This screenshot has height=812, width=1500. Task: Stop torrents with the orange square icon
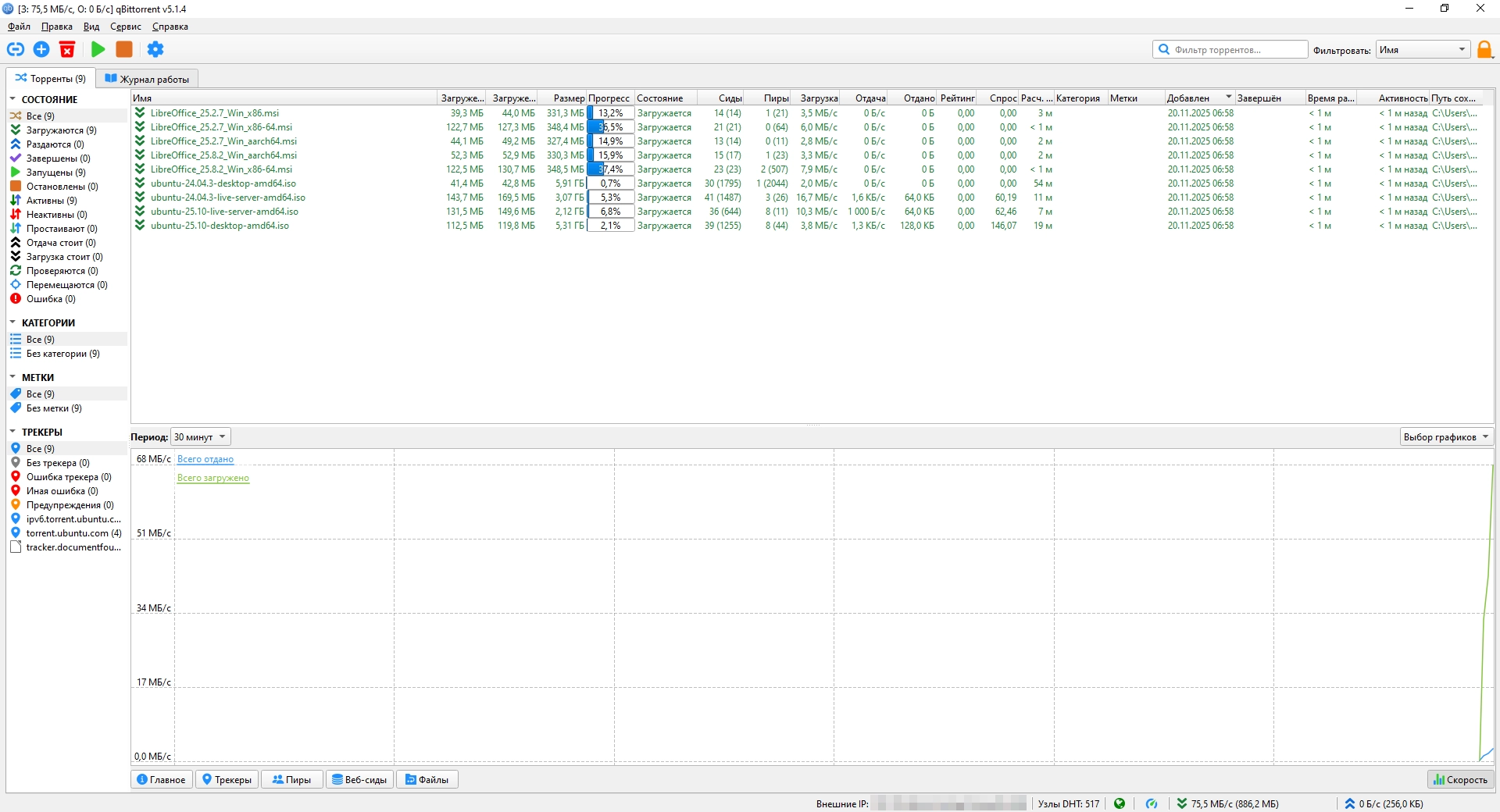point(124,50)
